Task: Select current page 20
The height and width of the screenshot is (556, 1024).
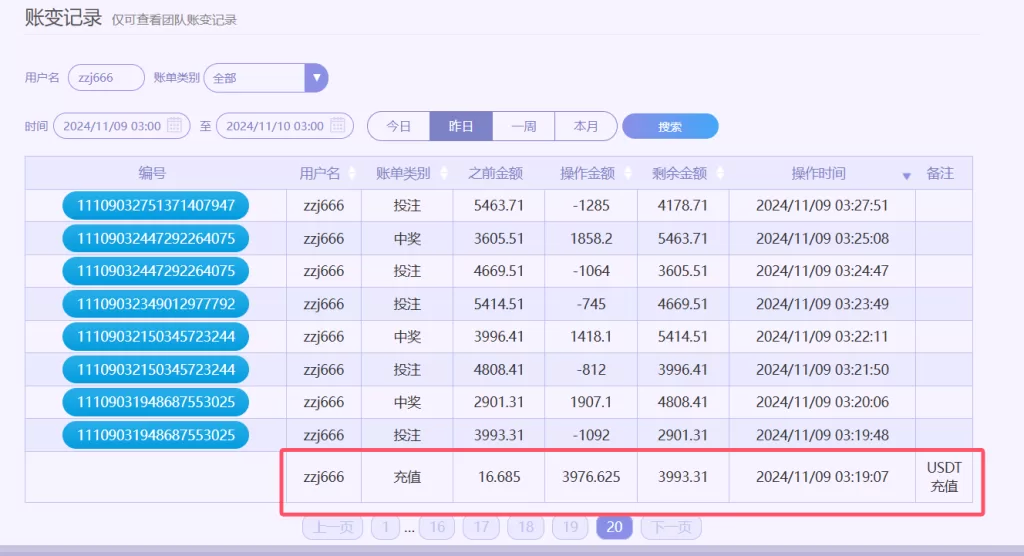Action: (x=614, y=527)
